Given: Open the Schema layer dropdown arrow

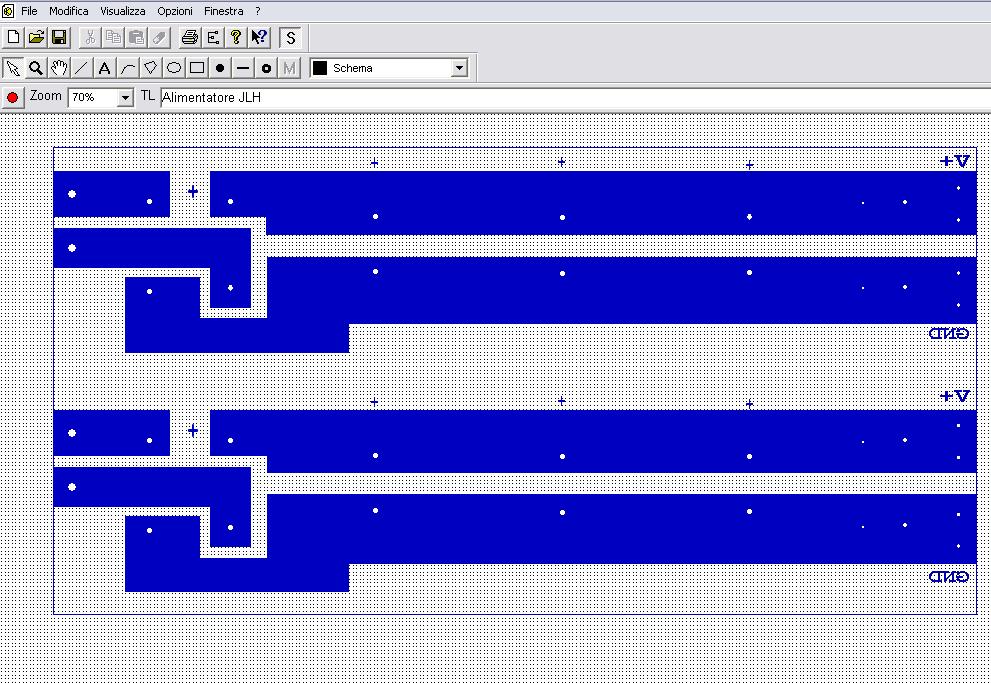Looking at the screenshot, I should [x=459, y=68].
